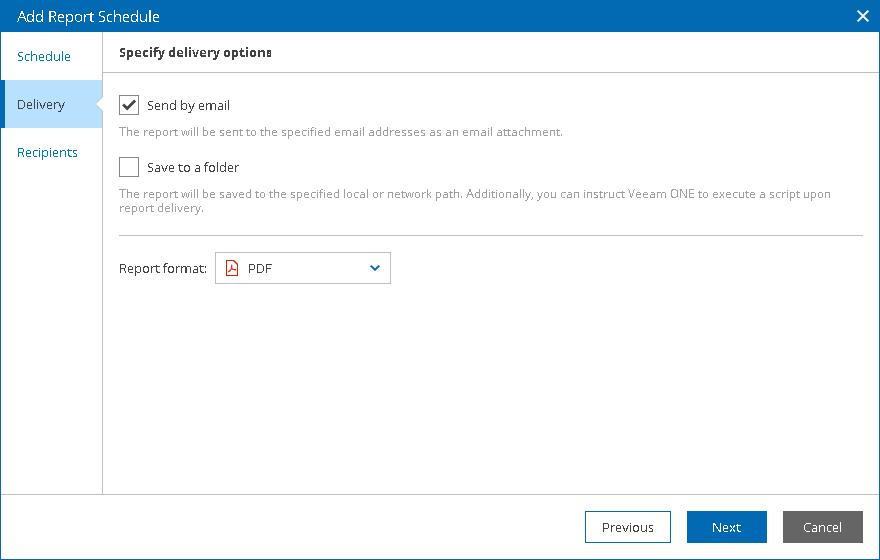Image resolution: width=880 pixels, height=560 pixels.
Task: Select the Delivery step in sidebar
Action: (41, 105)
